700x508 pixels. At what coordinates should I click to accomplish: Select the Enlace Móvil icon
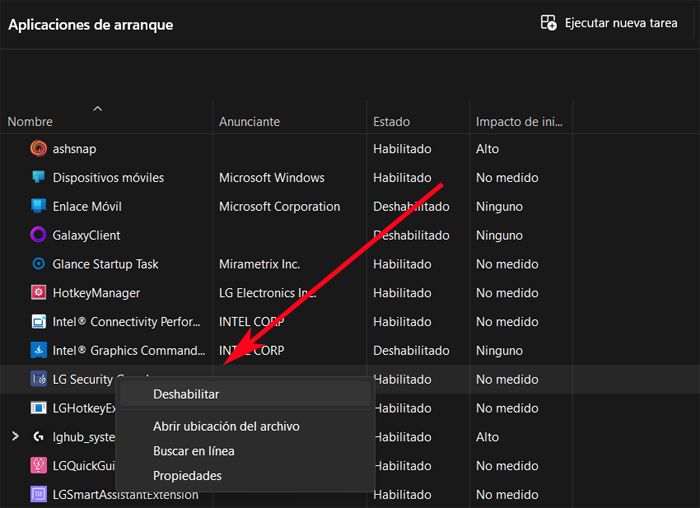(38, 206)
